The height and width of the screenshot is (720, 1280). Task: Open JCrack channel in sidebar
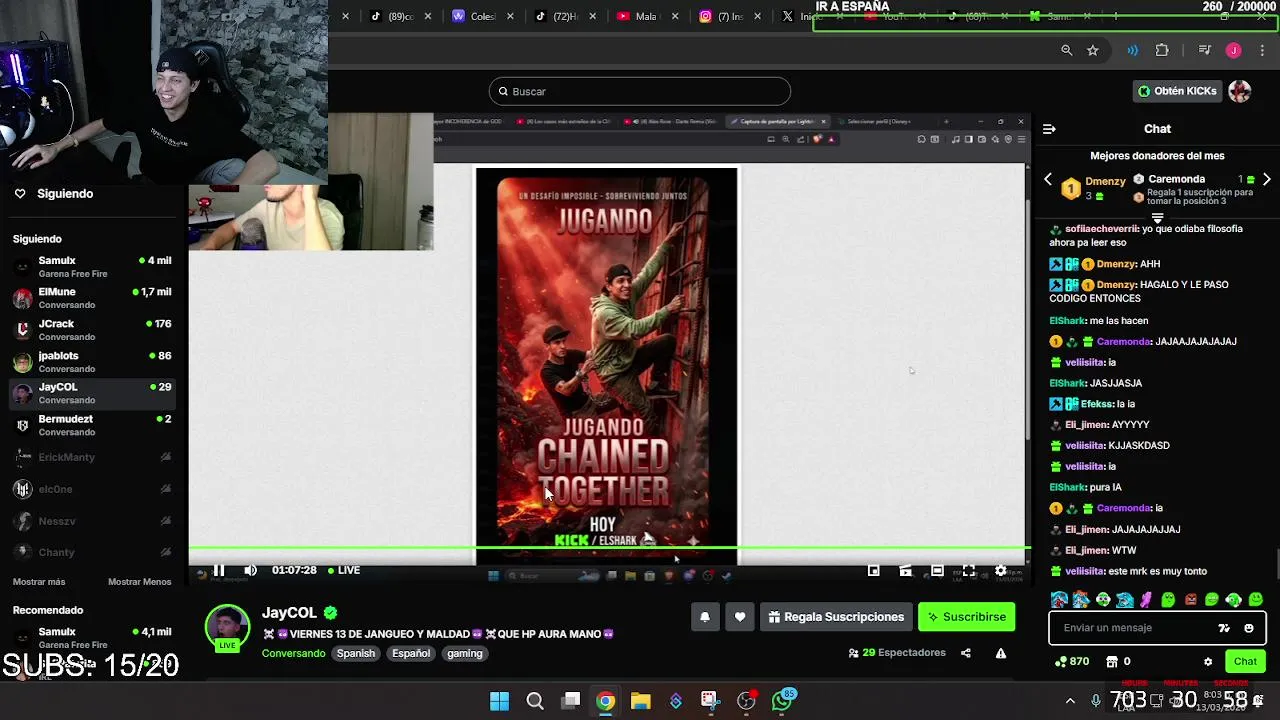pos(94,330)
